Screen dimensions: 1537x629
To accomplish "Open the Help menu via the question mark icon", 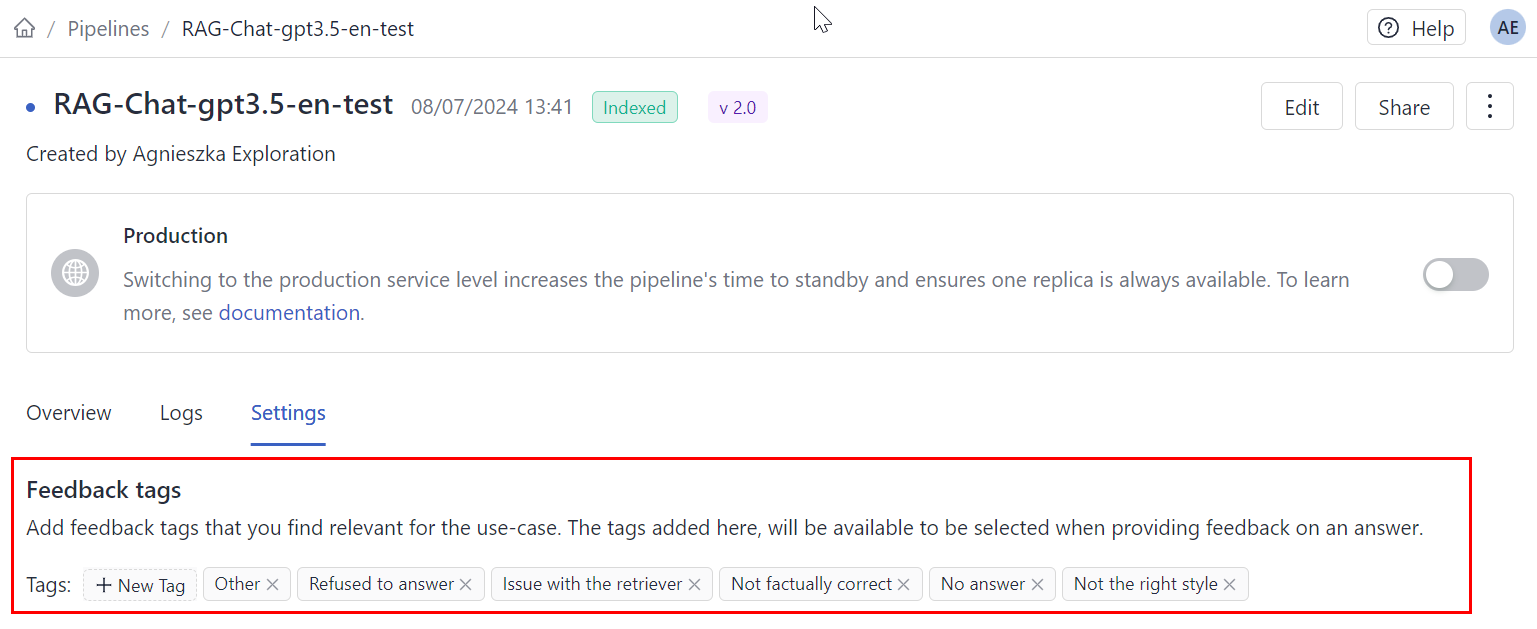I will tap(1390, 27).
